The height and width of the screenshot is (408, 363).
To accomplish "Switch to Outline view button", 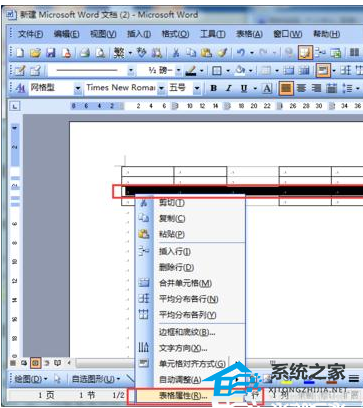I will [x=47, y=363].
